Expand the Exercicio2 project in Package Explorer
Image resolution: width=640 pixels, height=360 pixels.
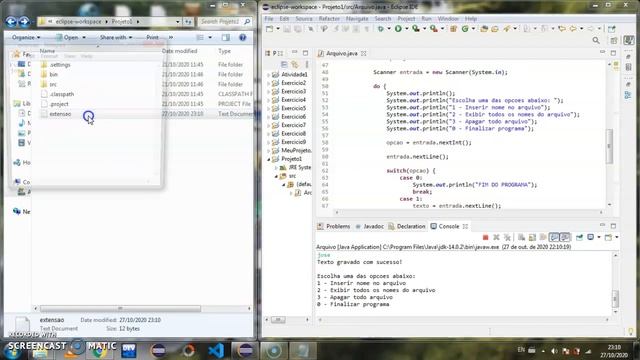(269, 83)
